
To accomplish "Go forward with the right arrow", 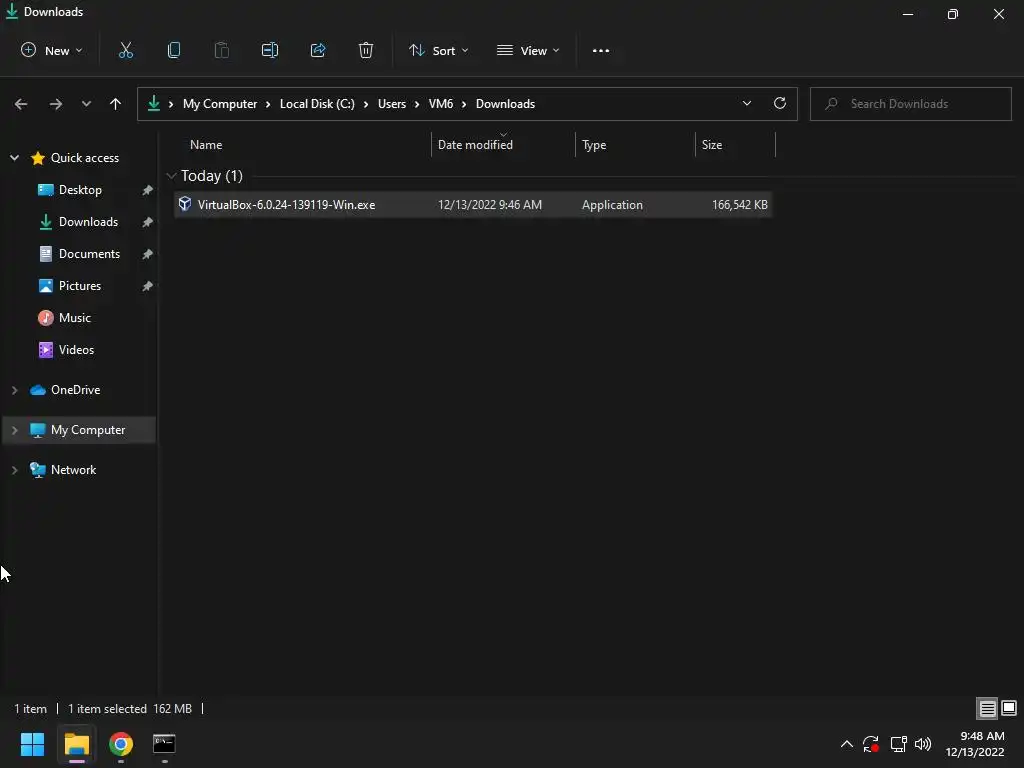I will (56, 104).
